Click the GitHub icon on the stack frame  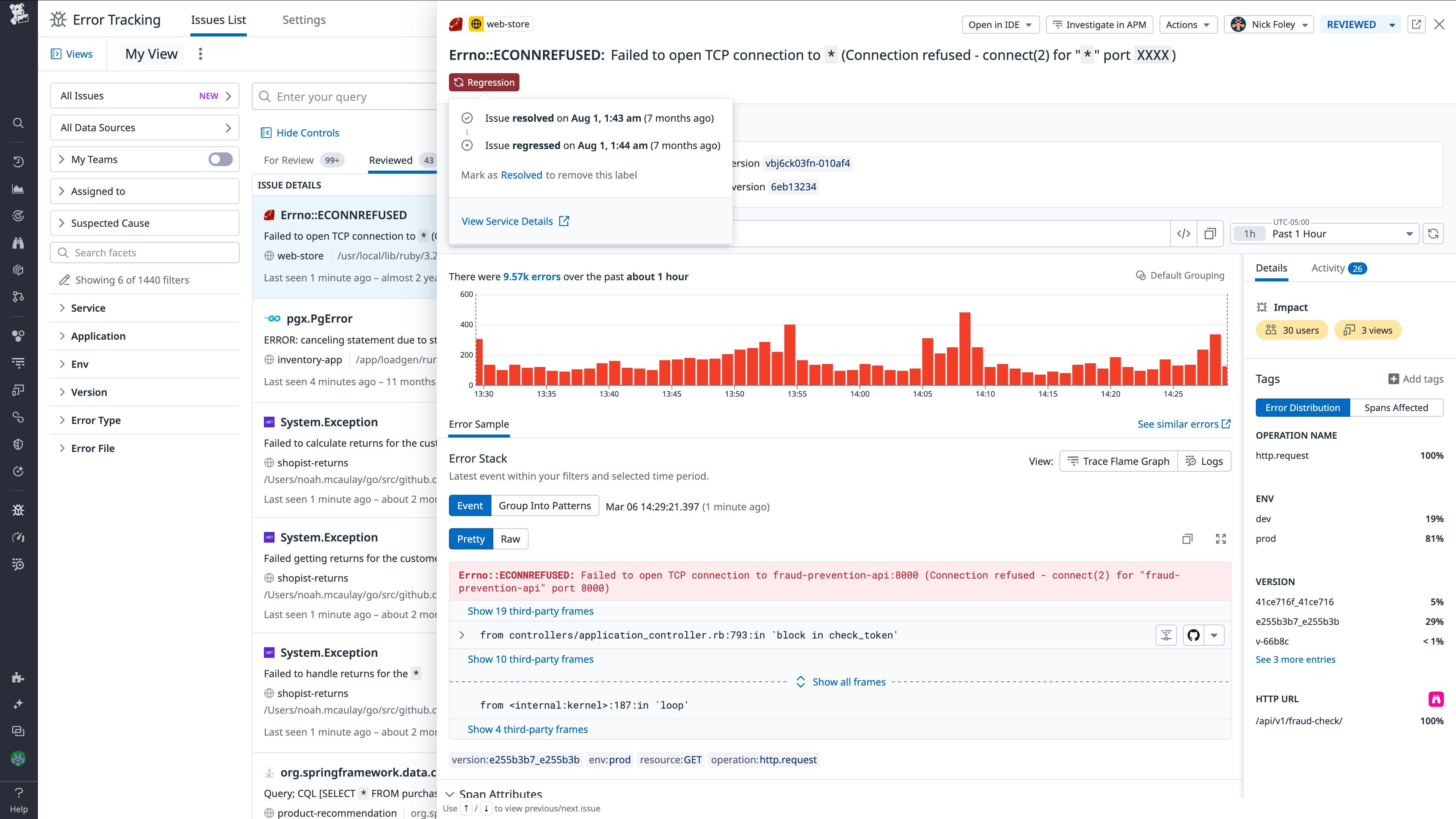(1193, 635)
